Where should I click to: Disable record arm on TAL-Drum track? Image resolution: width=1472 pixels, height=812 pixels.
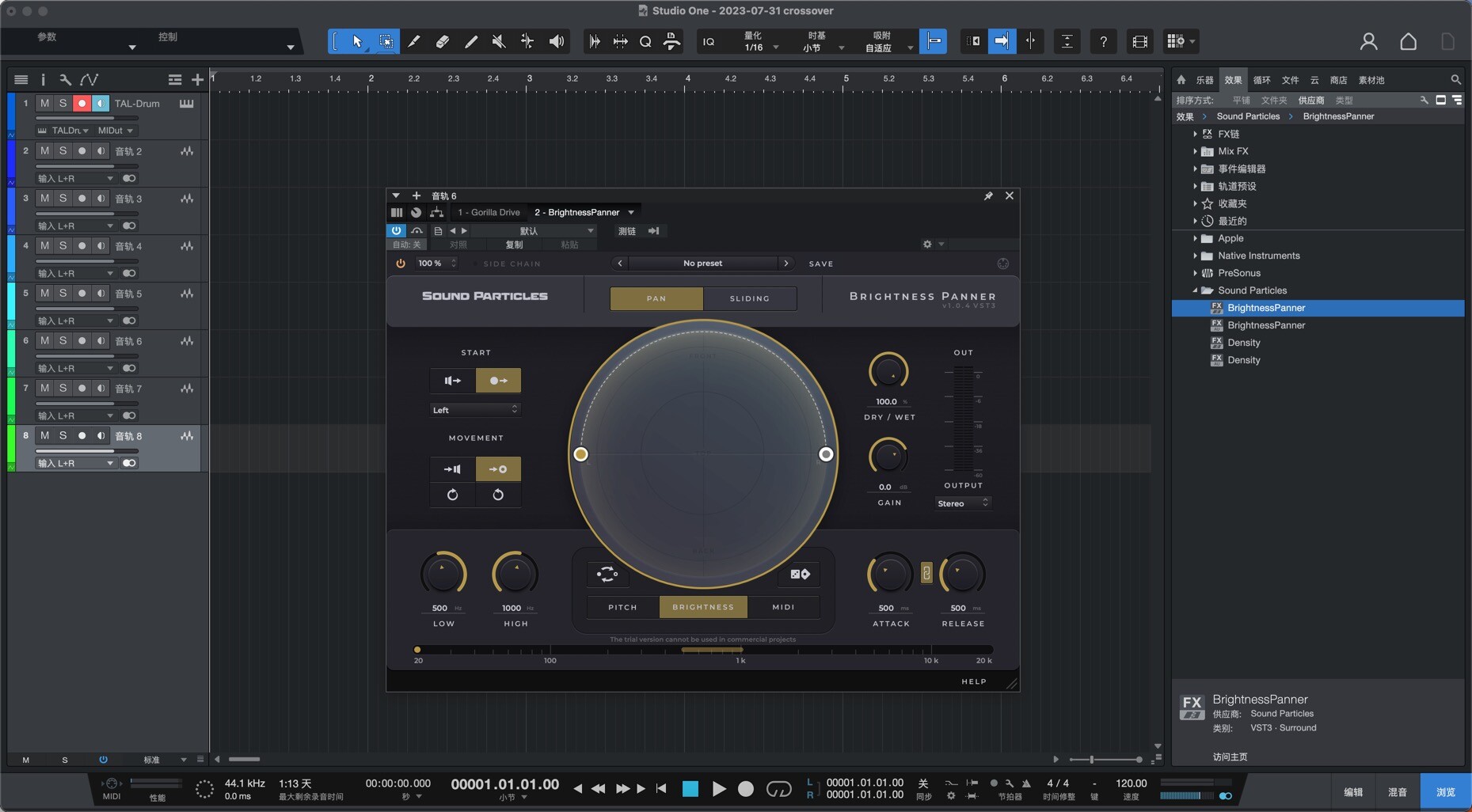[82, 103]
